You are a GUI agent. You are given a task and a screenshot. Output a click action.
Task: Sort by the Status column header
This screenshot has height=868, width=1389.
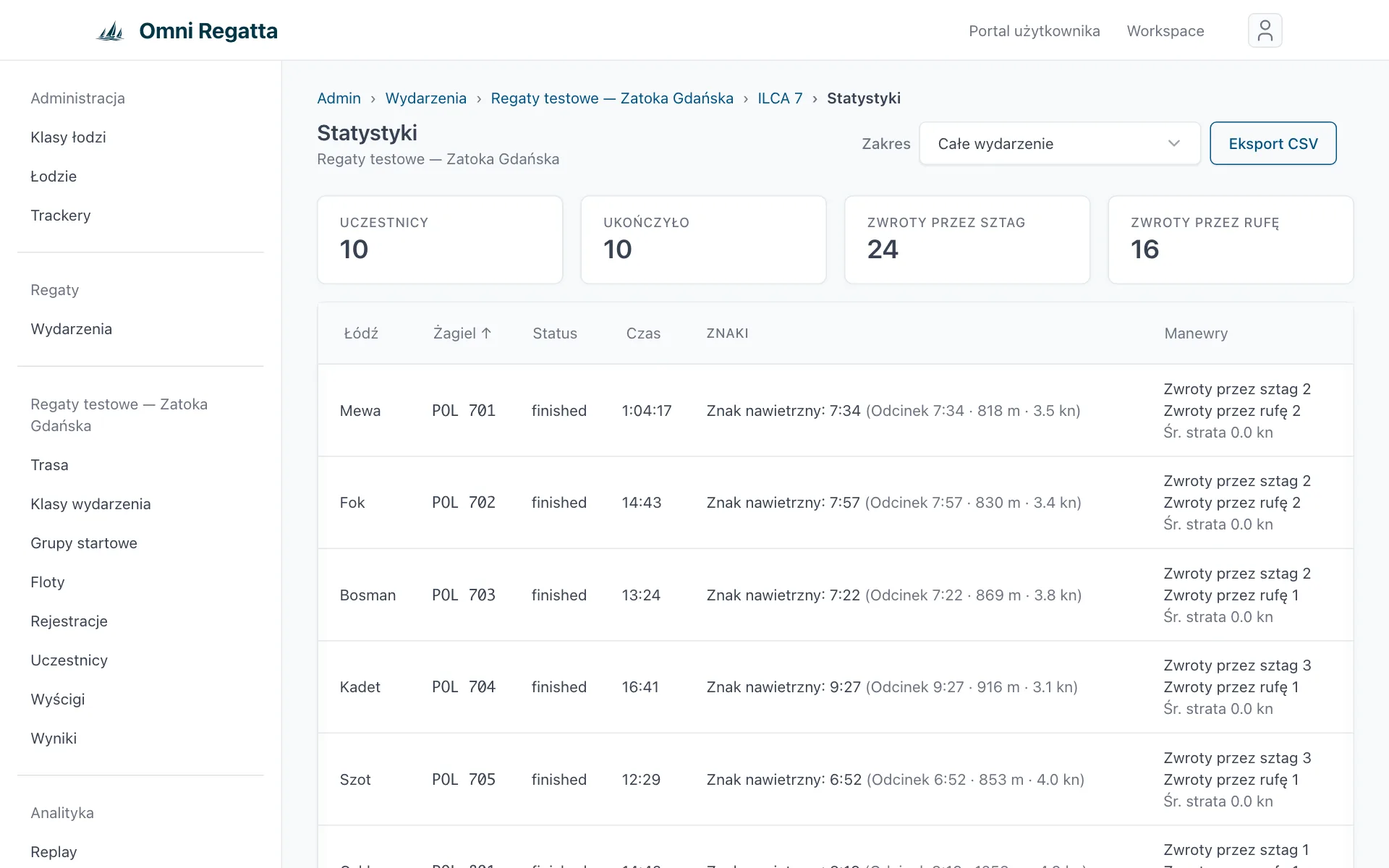pos(555,333)
